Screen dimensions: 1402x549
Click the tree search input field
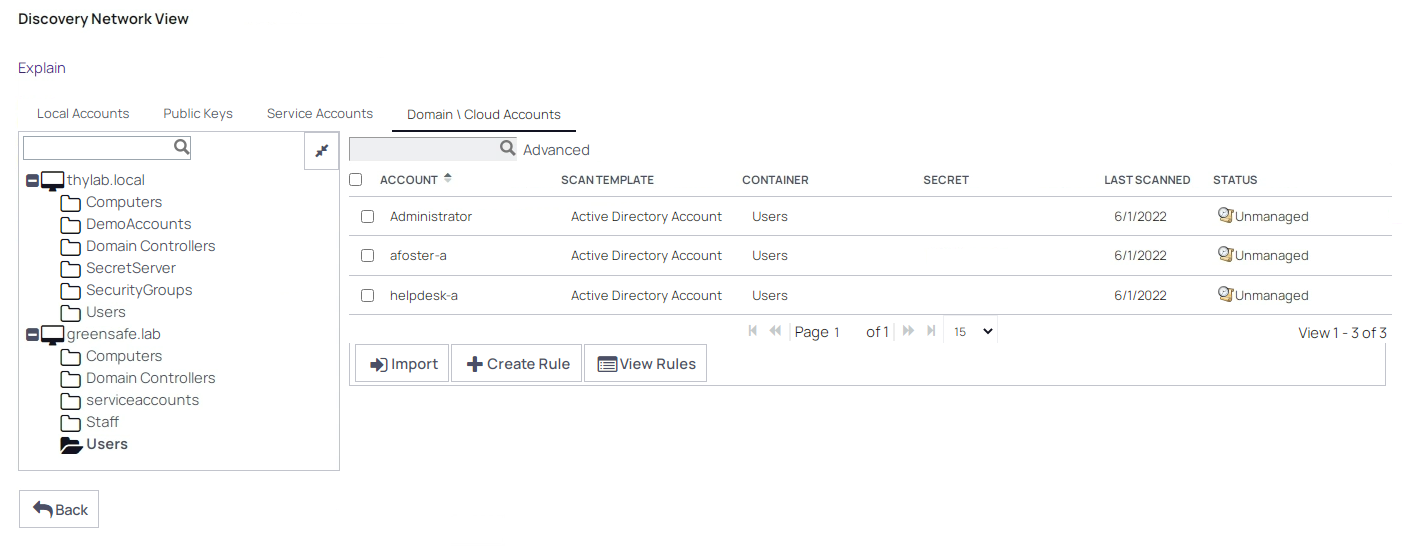[98, 148]
